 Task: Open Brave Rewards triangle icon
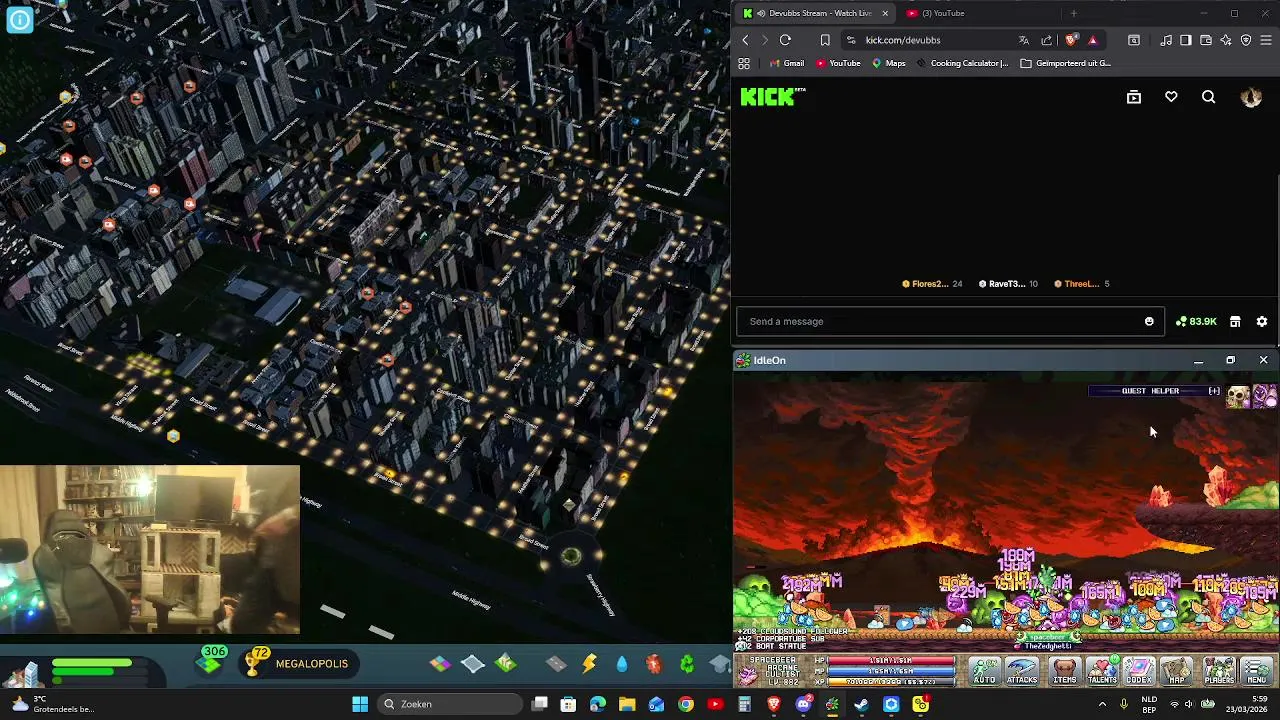(x=1092, y=40)
